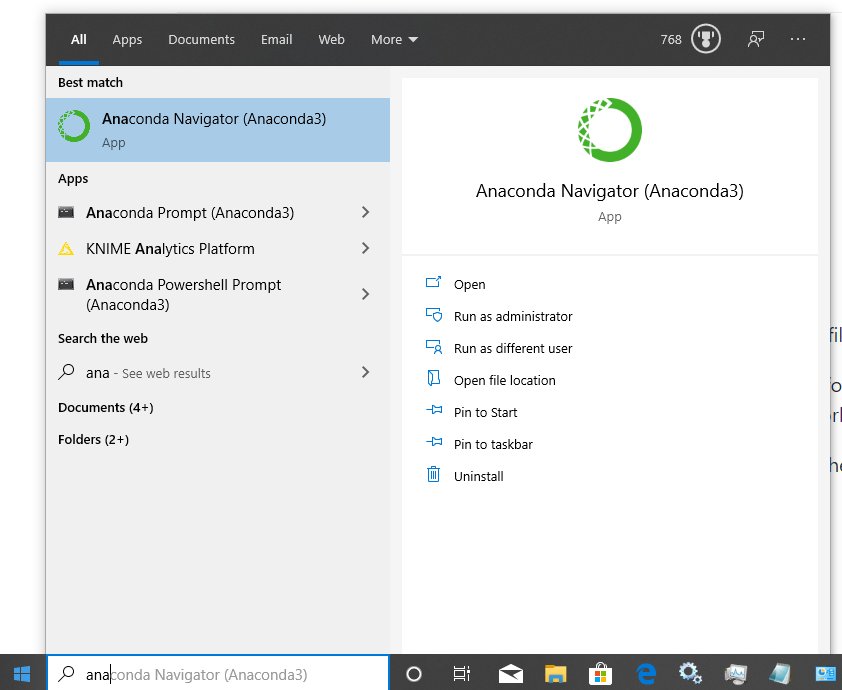Expand Anaconda Powershell Prompt options arrow
Image resolution: width=842 pixels, height=690 pixels.
tap(366, 294)
